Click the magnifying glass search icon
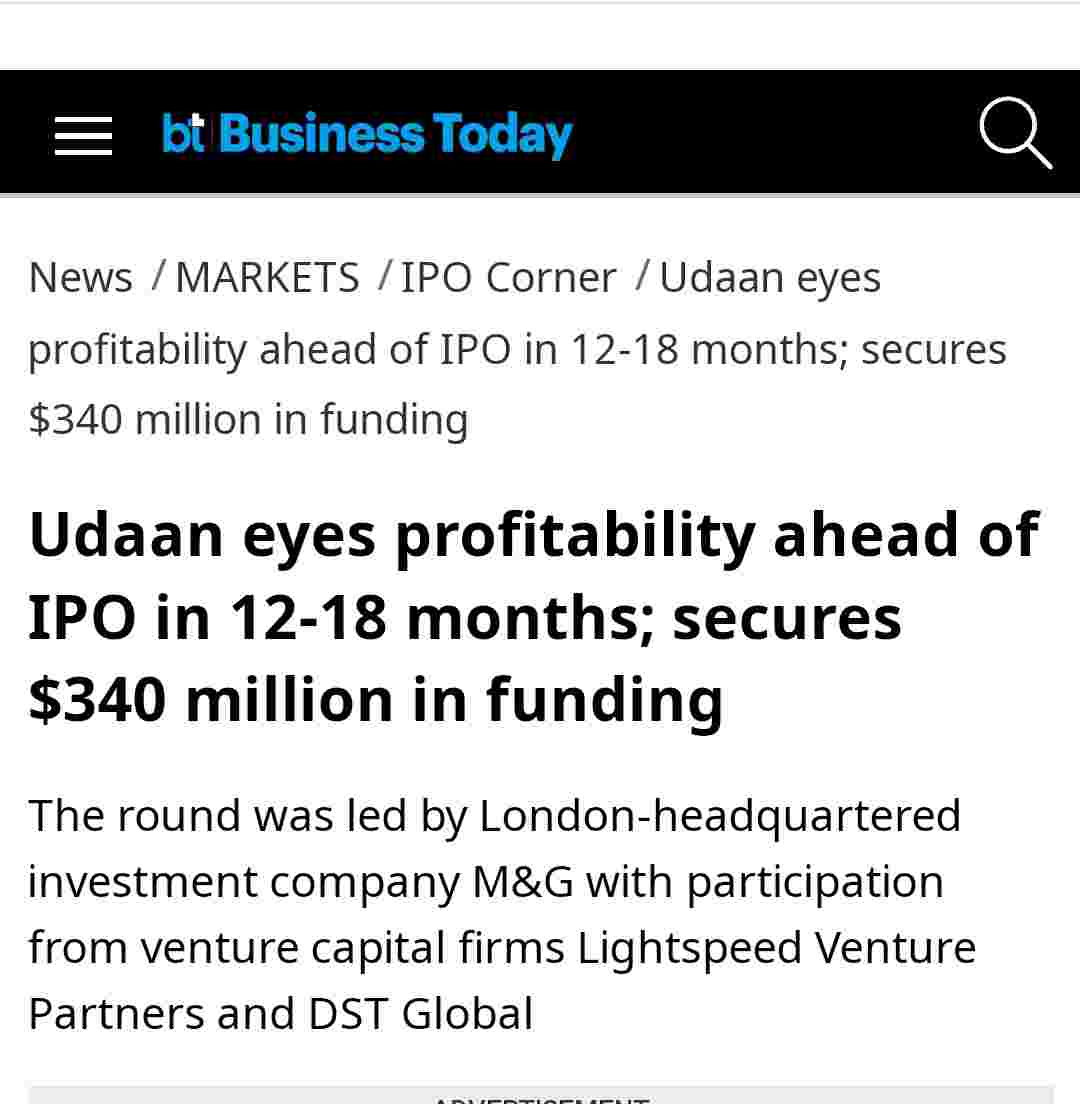The height and width of the screenshot is (1104, 1080). tap(1015, 133)
